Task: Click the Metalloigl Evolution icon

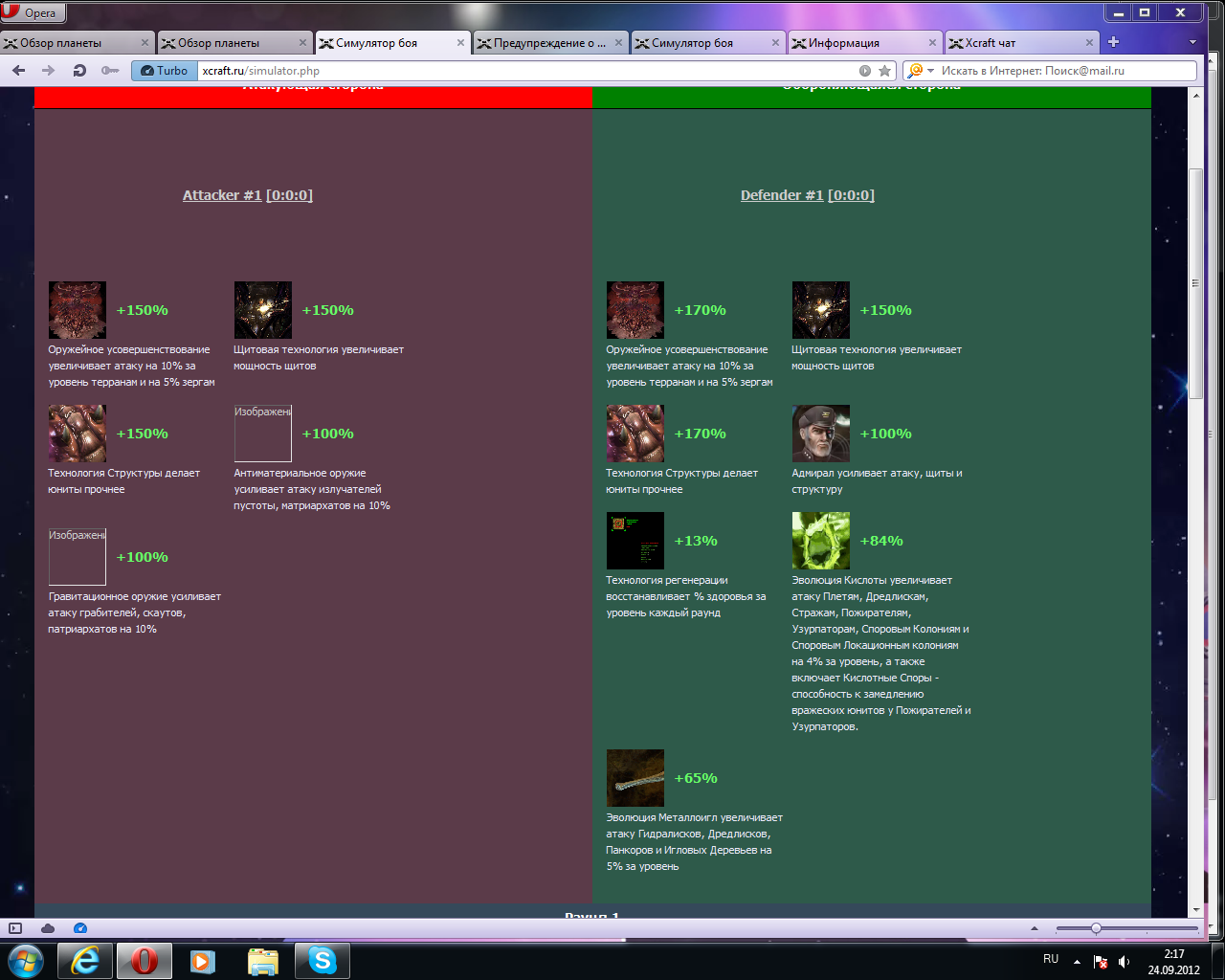Action: click(x=635, y=778)
